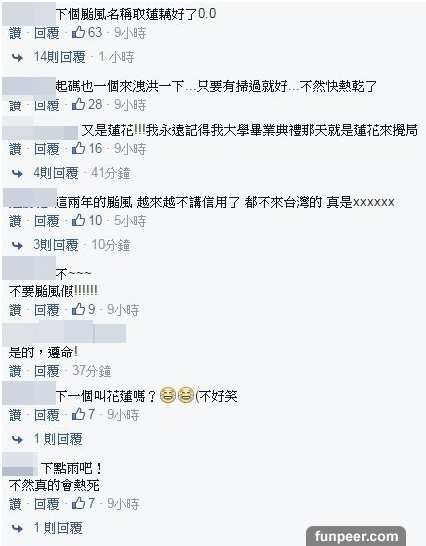Open the 37分鐘 timestamp link
426x546 pixels.
coord(92,371)
